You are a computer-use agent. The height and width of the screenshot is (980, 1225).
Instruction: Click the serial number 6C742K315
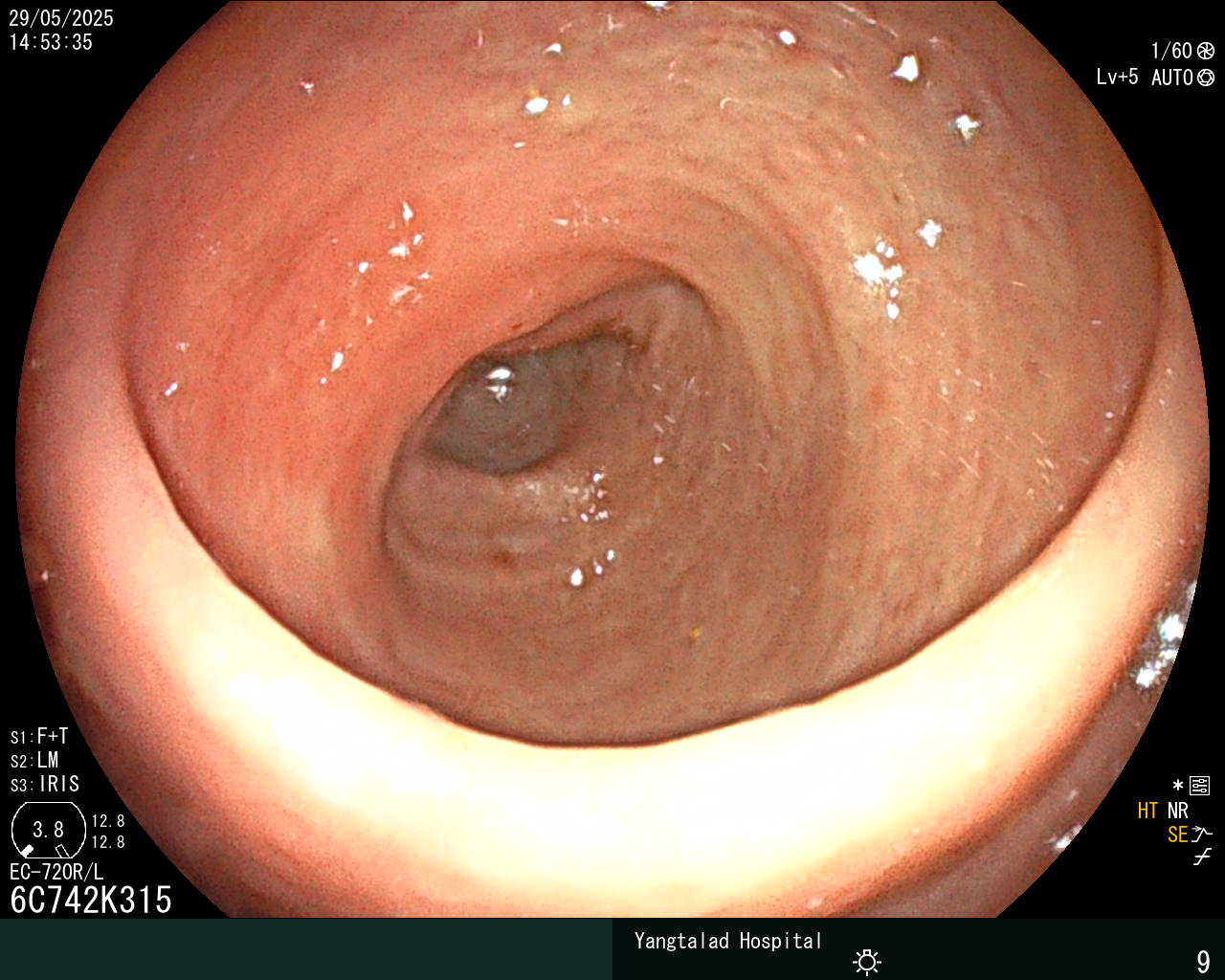(x=91, y=901)
